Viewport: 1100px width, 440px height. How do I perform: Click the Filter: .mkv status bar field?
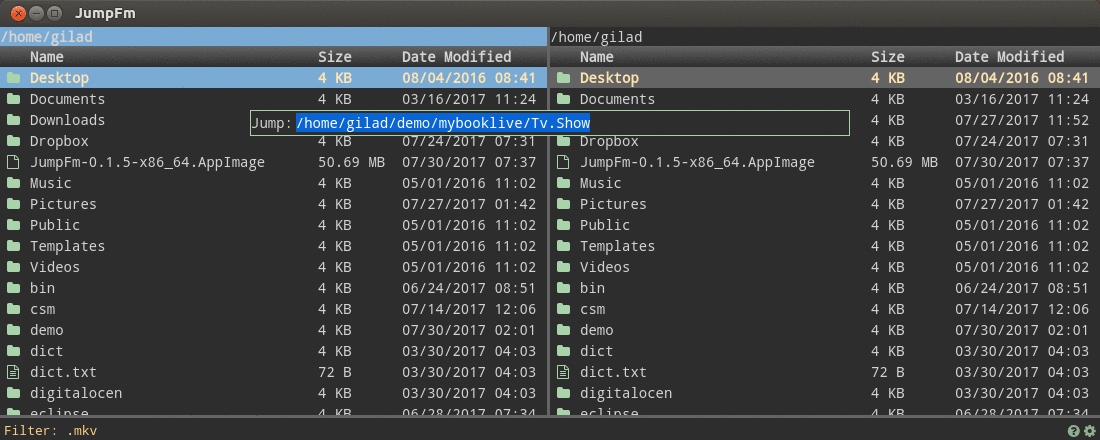coord(51,430)
